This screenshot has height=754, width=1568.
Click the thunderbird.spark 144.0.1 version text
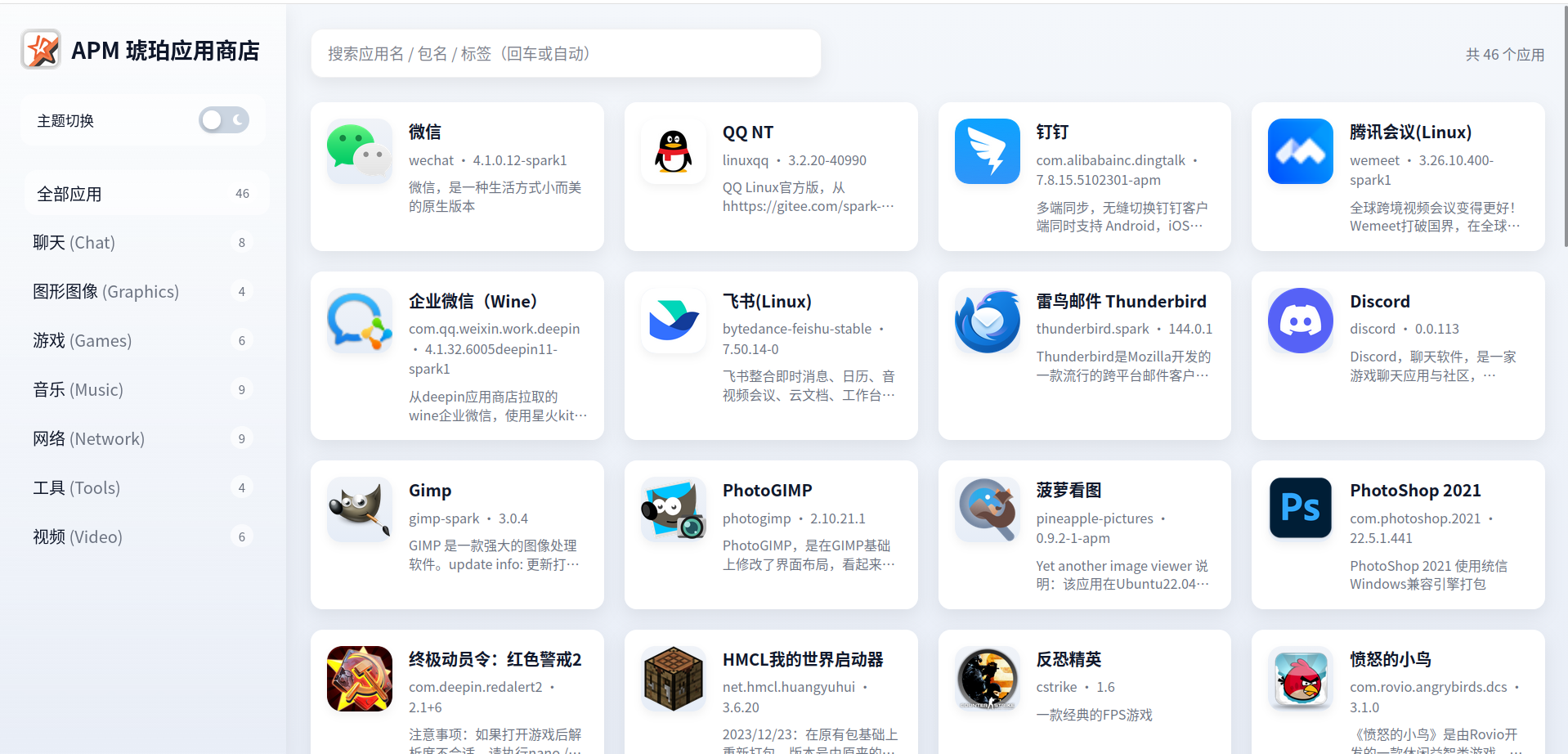point(1125,329)
